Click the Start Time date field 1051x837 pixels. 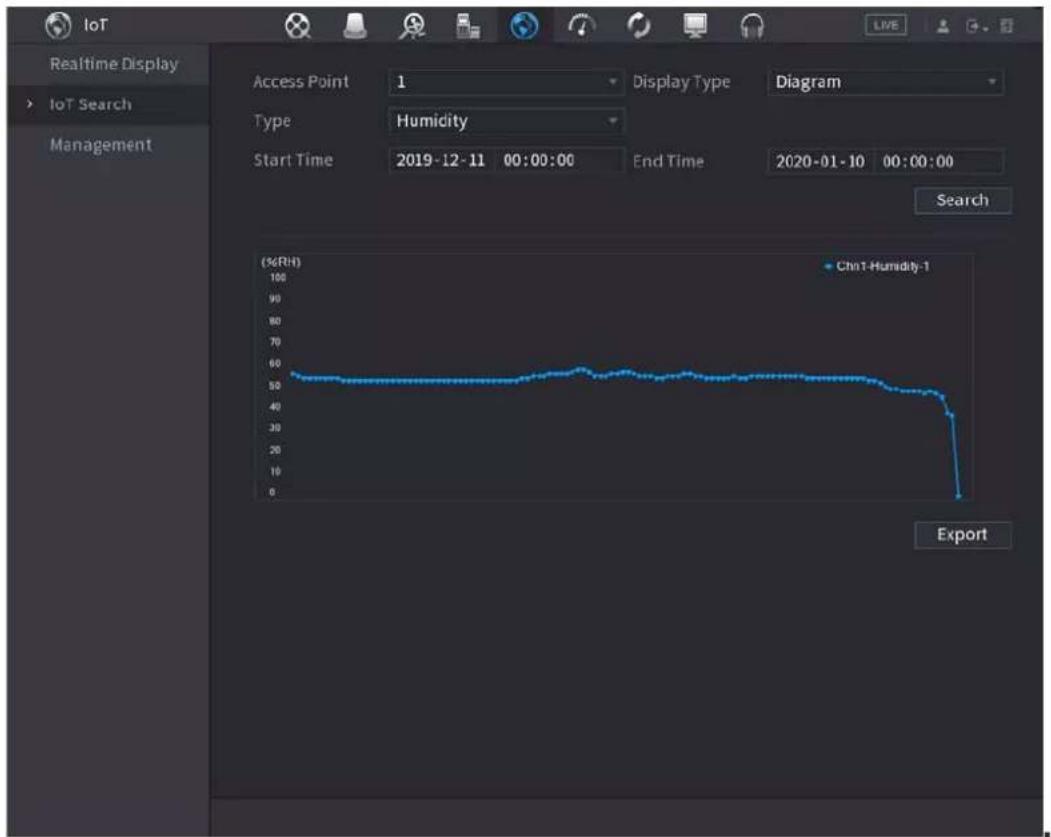coord(441,161)
